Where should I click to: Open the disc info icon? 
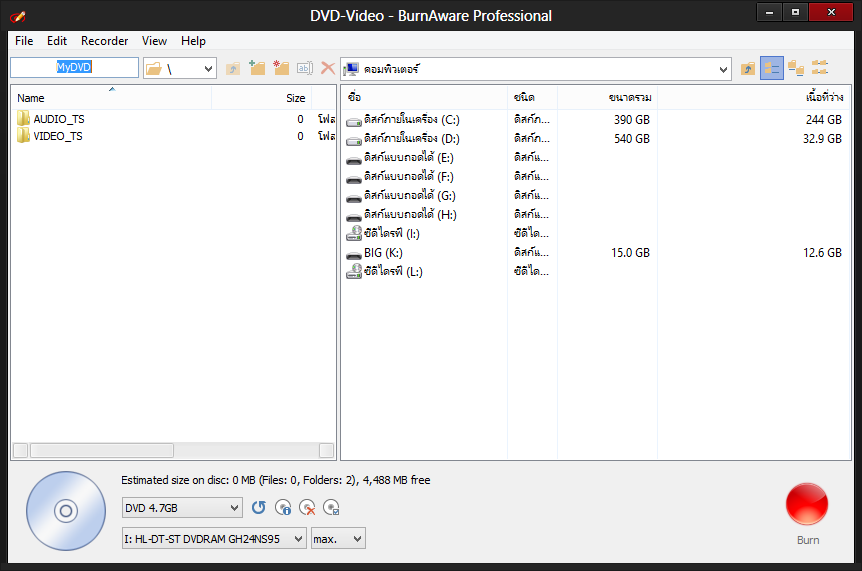point(283,507)
